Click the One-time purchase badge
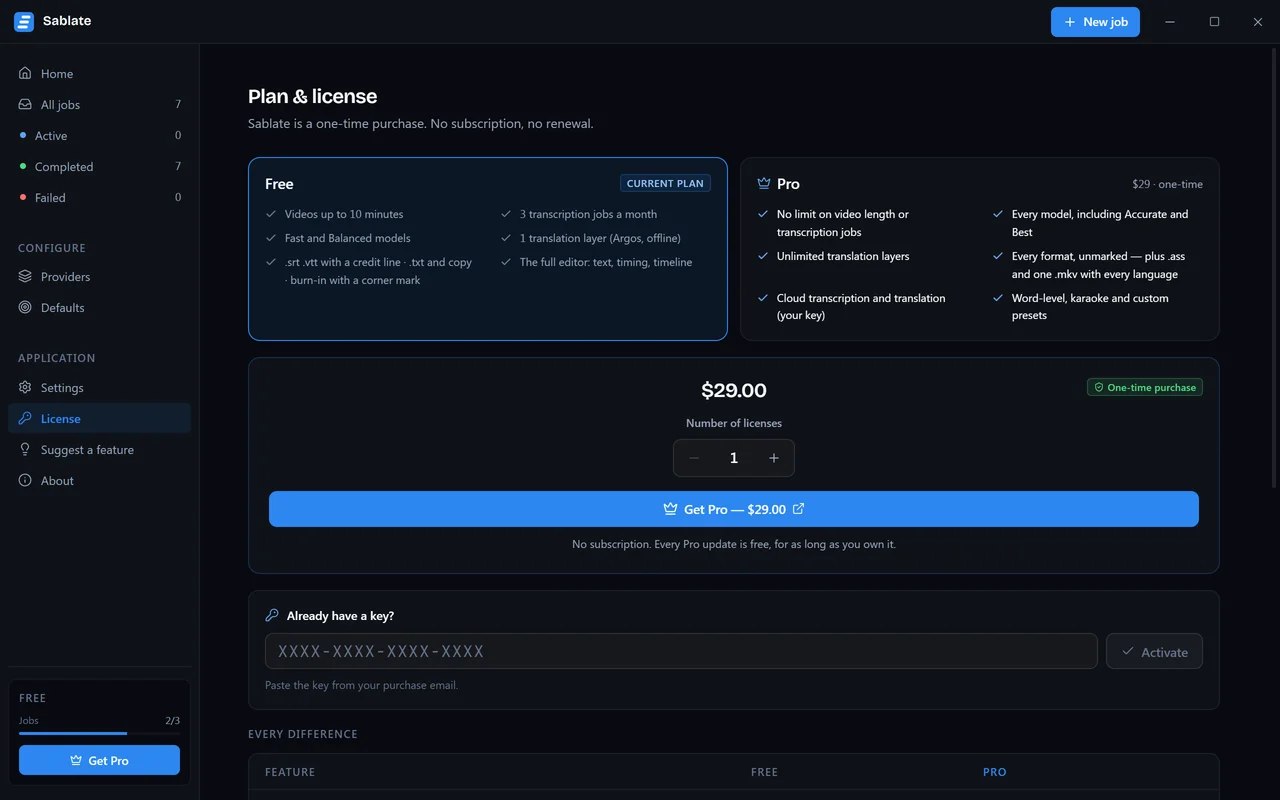Screen dimensions: 1280x800 (1145, 387)
